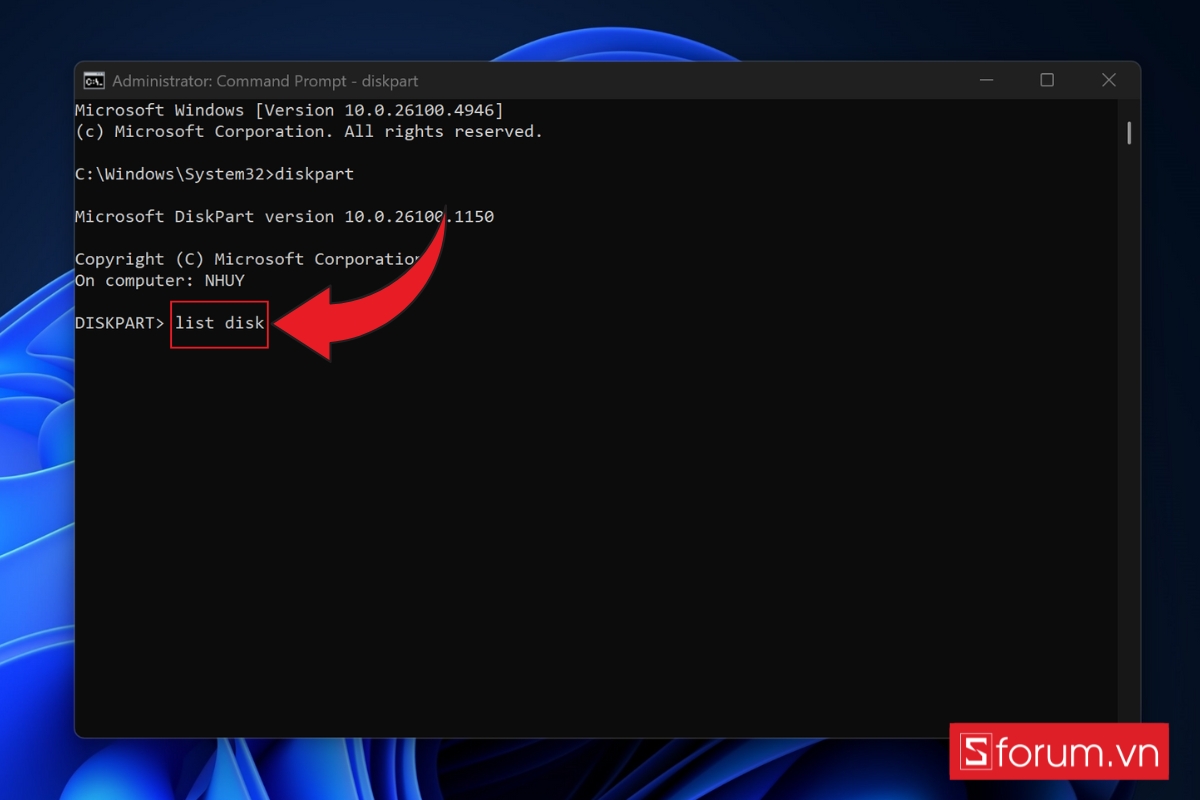Click the 'Microsoft Windows [Version 10.0.26100.4946]' line

290,110
